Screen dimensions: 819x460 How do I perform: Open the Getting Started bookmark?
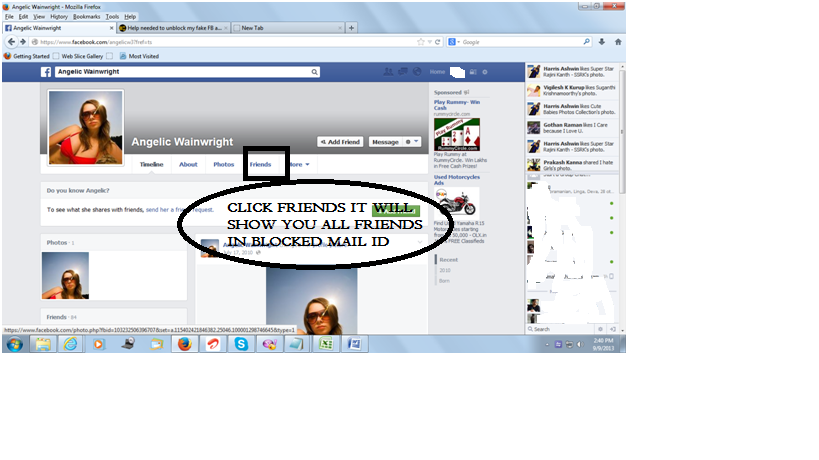27,56
